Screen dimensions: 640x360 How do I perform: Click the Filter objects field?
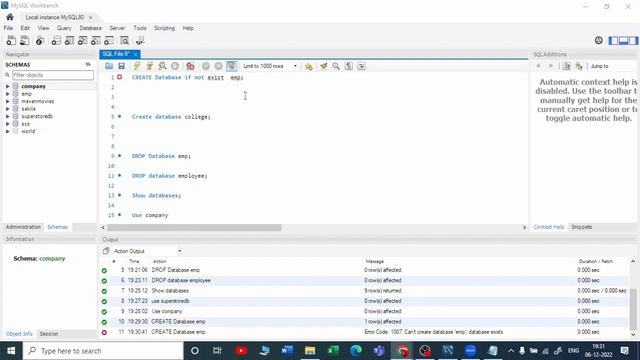53,75
